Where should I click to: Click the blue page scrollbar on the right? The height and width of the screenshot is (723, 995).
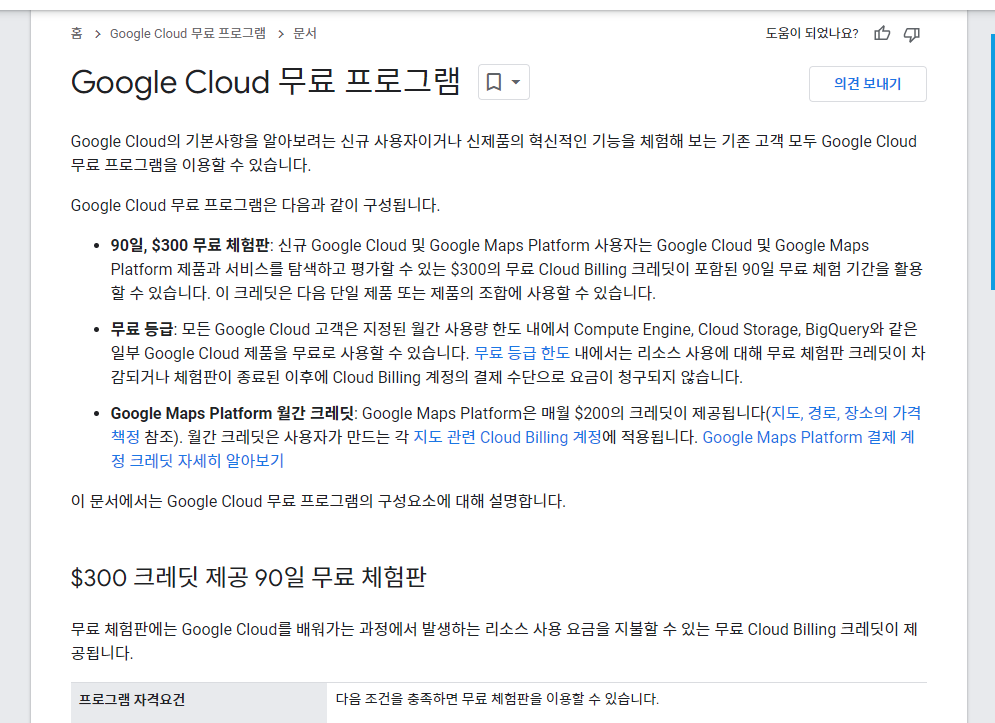click(992, 162)
